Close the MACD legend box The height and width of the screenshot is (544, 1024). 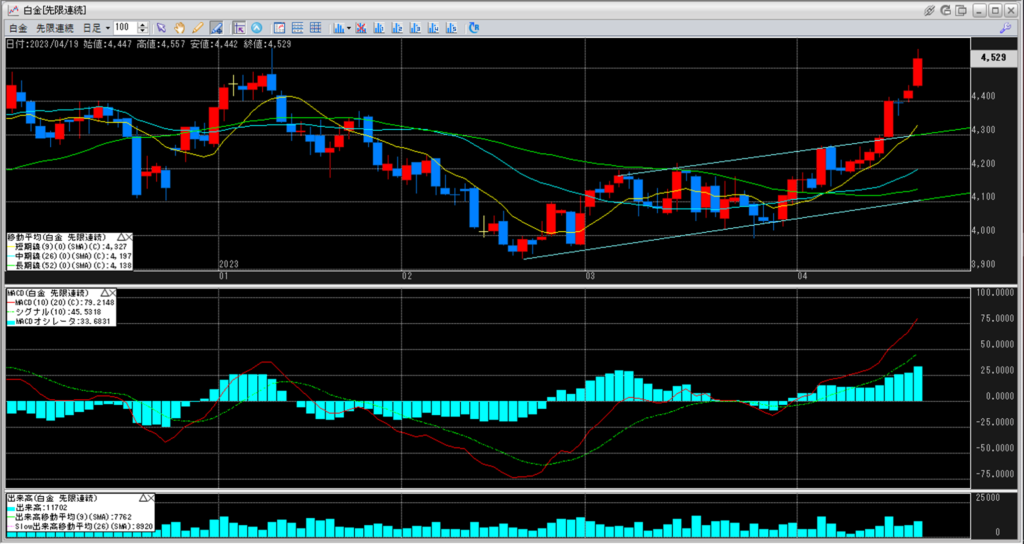[112, 294]
